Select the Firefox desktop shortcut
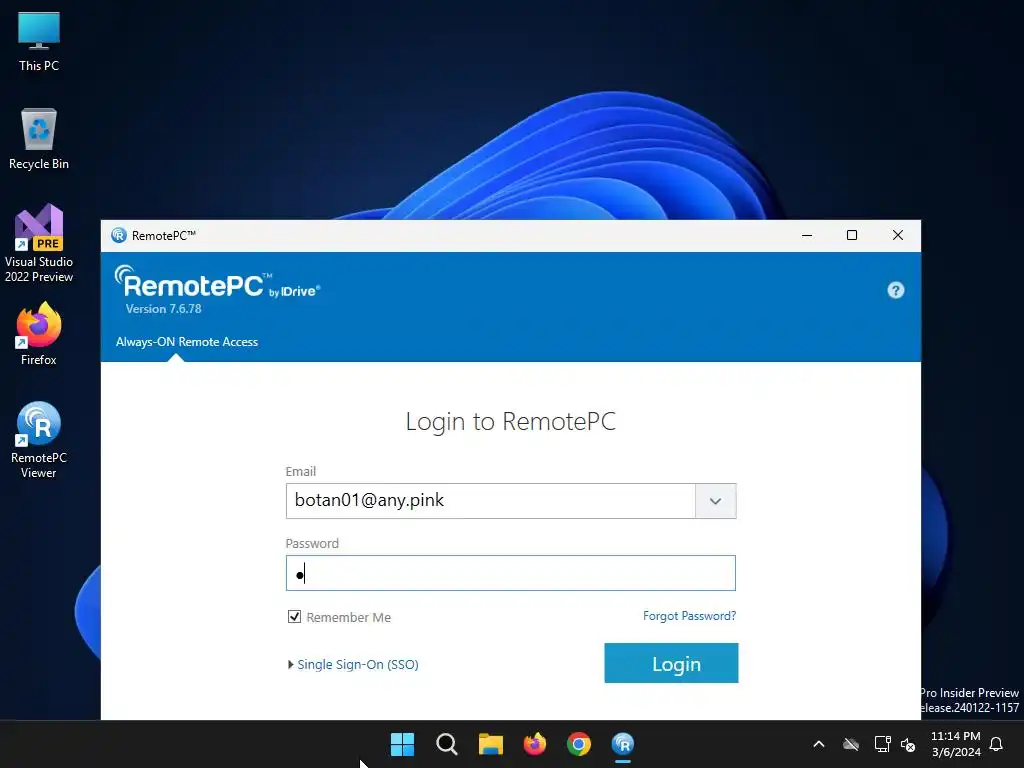The image size is (1024, 768). tap(39, 334)
